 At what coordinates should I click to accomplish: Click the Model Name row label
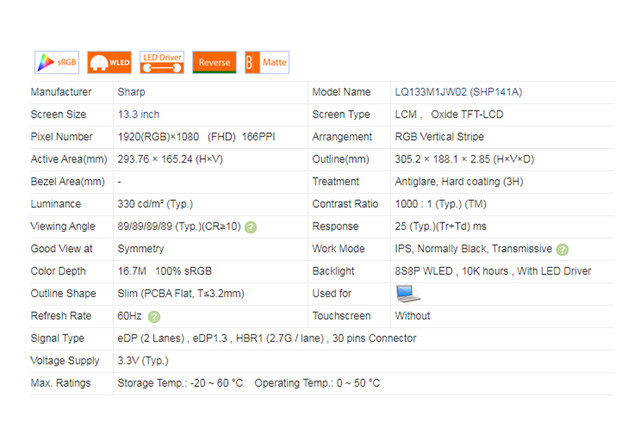point(342,92)
